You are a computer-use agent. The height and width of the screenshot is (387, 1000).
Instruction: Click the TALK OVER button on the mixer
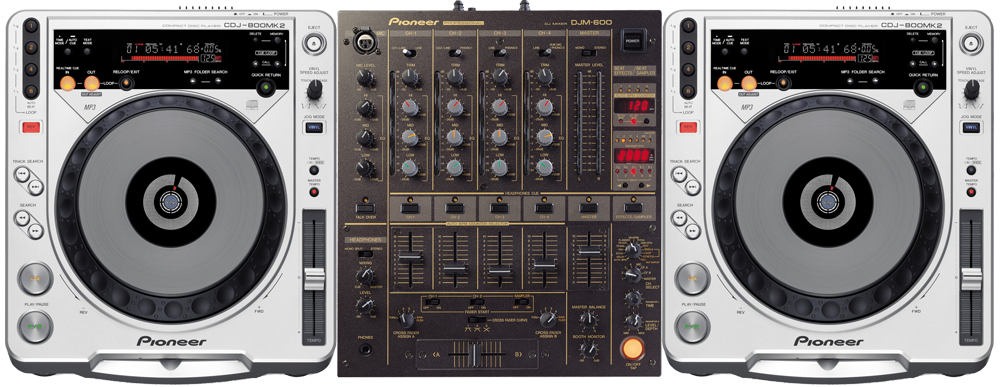tap(365, 208)
